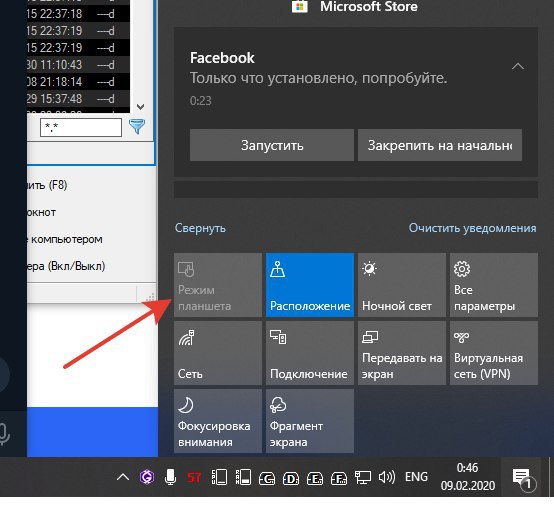Toggle Фокусировка внимания focus assist
554x517 pixels.
click(218, 421)
